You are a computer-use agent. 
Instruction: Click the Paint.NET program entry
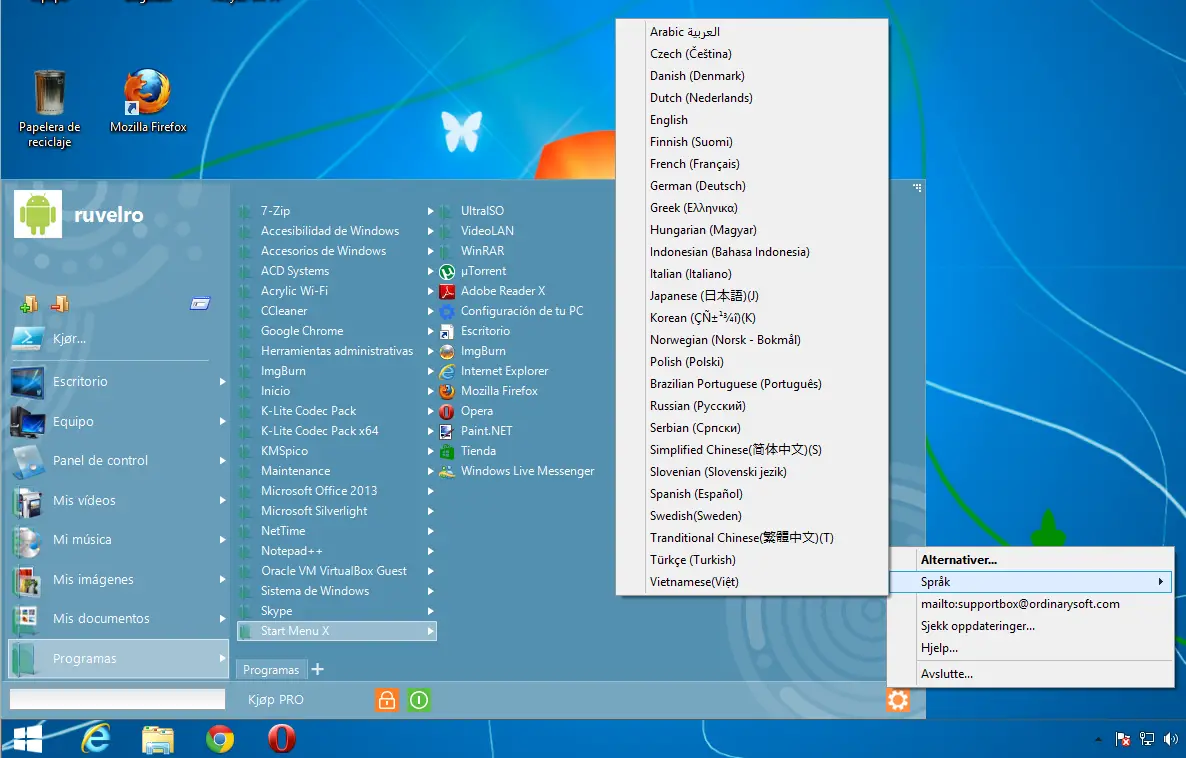click(486, 431)
